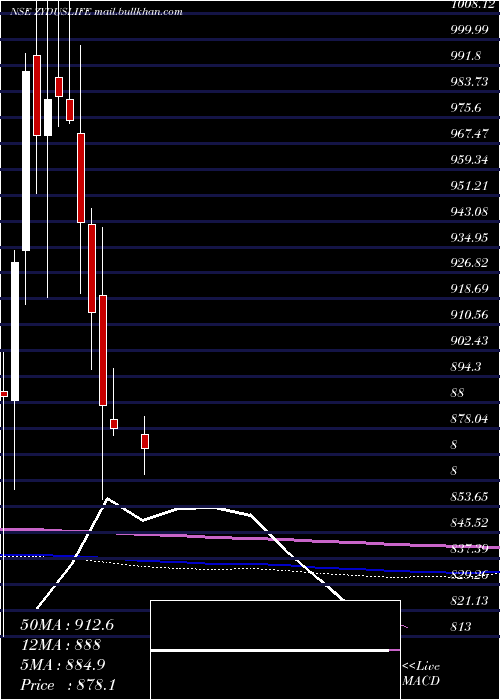Click the 983.73 price axis label

coord(470,82)
